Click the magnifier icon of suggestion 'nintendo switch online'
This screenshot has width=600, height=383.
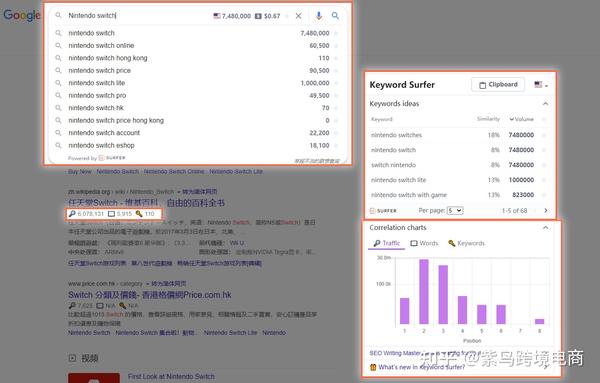click(x=58, y=46)
